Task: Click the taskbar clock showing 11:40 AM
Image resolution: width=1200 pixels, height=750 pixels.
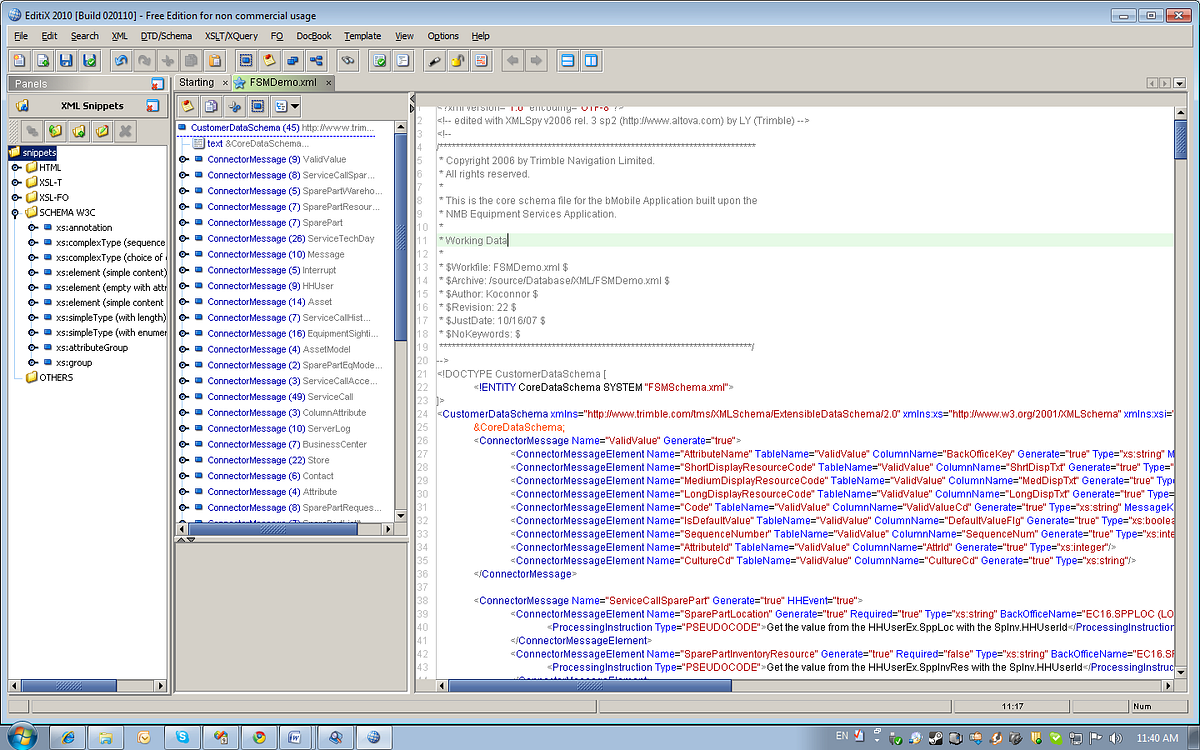Action: coord(1158,737)
